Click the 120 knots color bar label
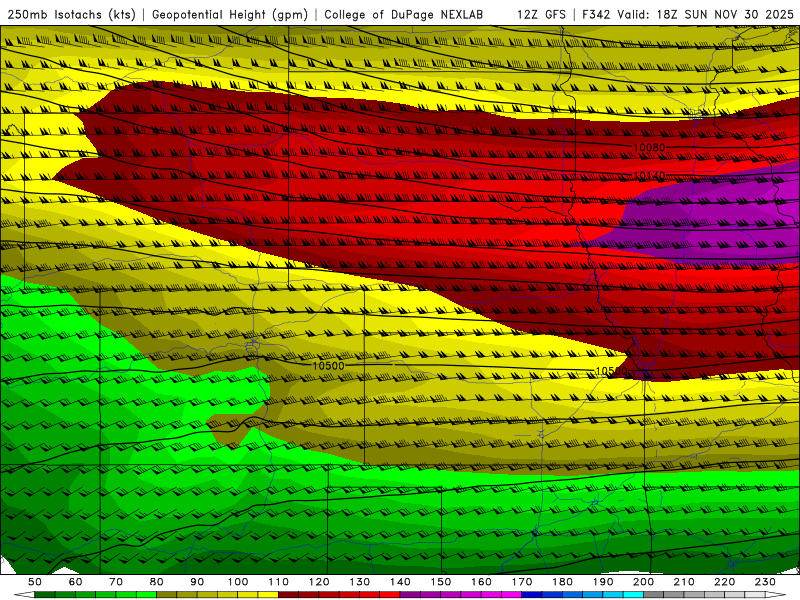This screenshot has width=800, height=600. pyautogui.click(x=319, y=582)
